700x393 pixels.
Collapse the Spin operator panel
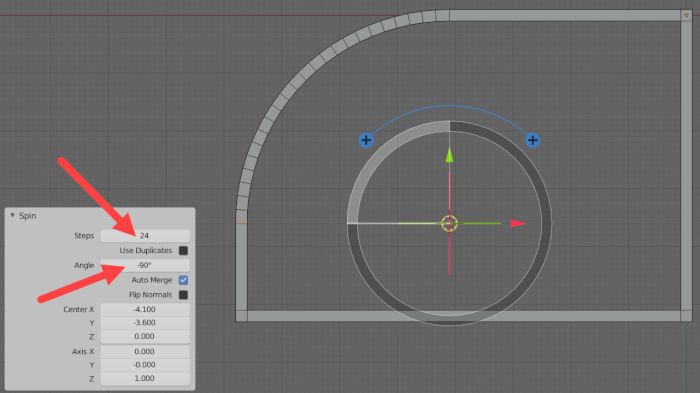12,215
